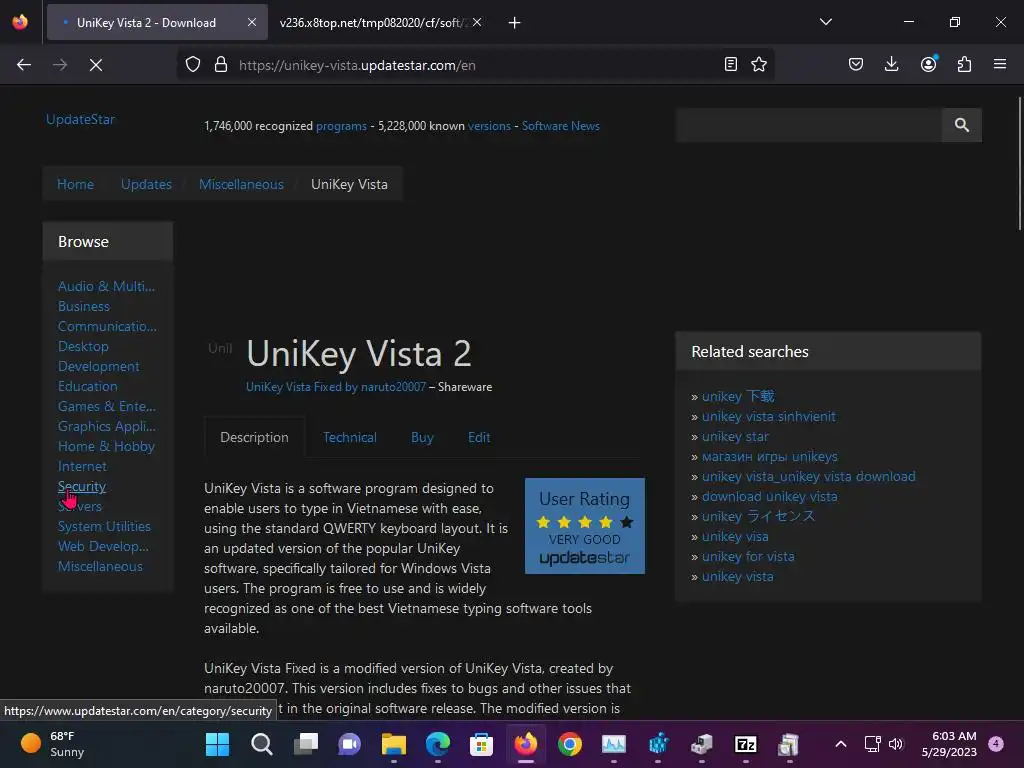Click the site security padlock icon
Viewport: 1024px width, 768px height.
click(221, 65)
